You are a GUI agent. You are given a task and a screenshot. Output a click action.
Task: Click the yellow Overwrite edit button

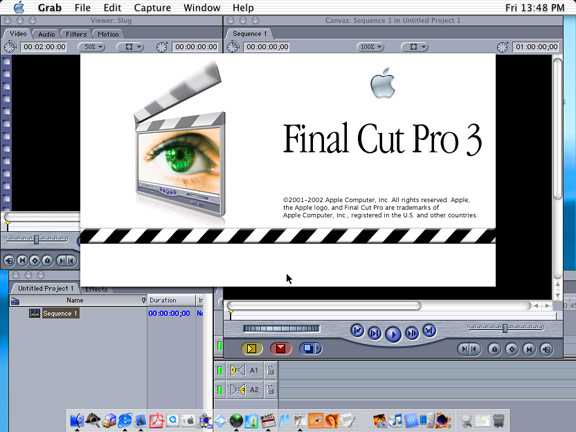click(252, 348)
